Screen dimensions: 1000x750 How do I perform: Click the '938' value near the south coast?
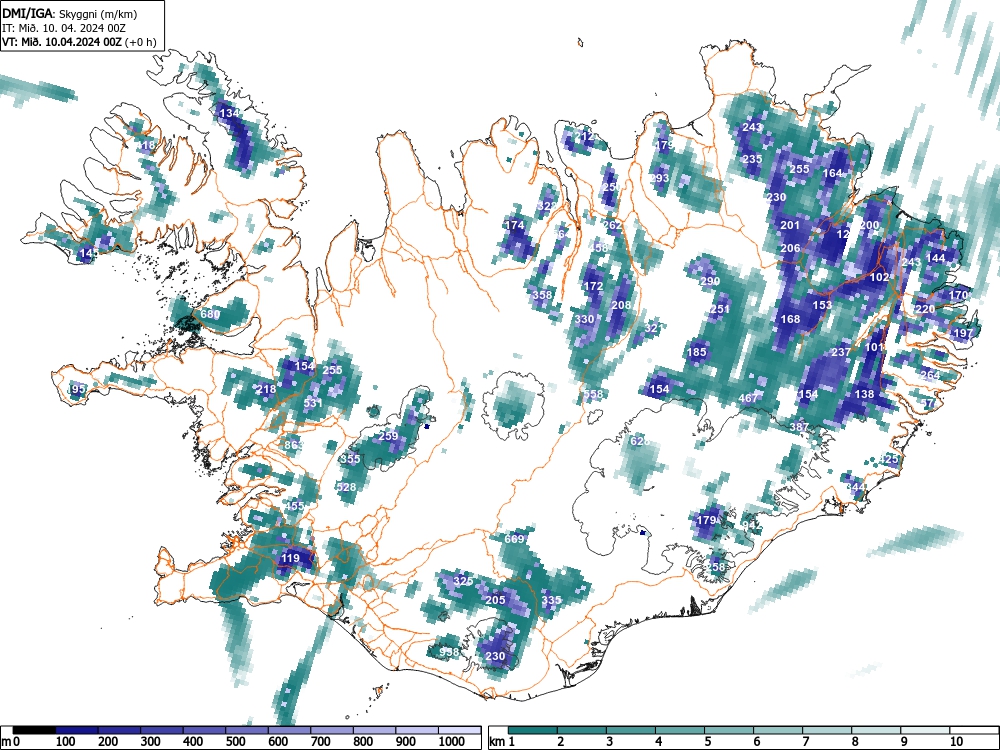(450, 652)
